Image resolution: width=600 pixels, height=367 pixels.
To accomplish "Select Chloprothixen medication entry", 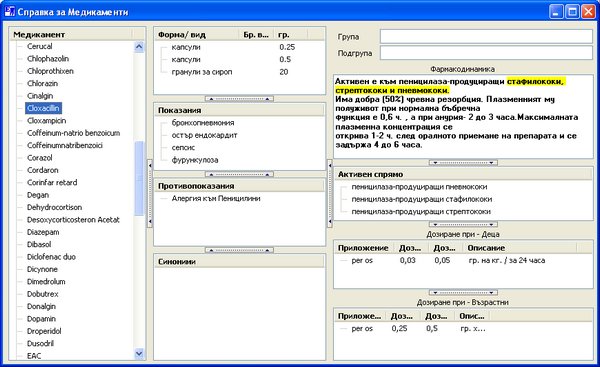I will (50, 71).
